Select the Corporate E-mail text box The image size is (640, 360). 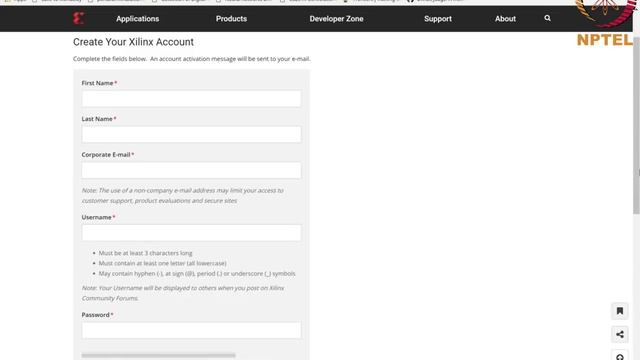(191, 171)
